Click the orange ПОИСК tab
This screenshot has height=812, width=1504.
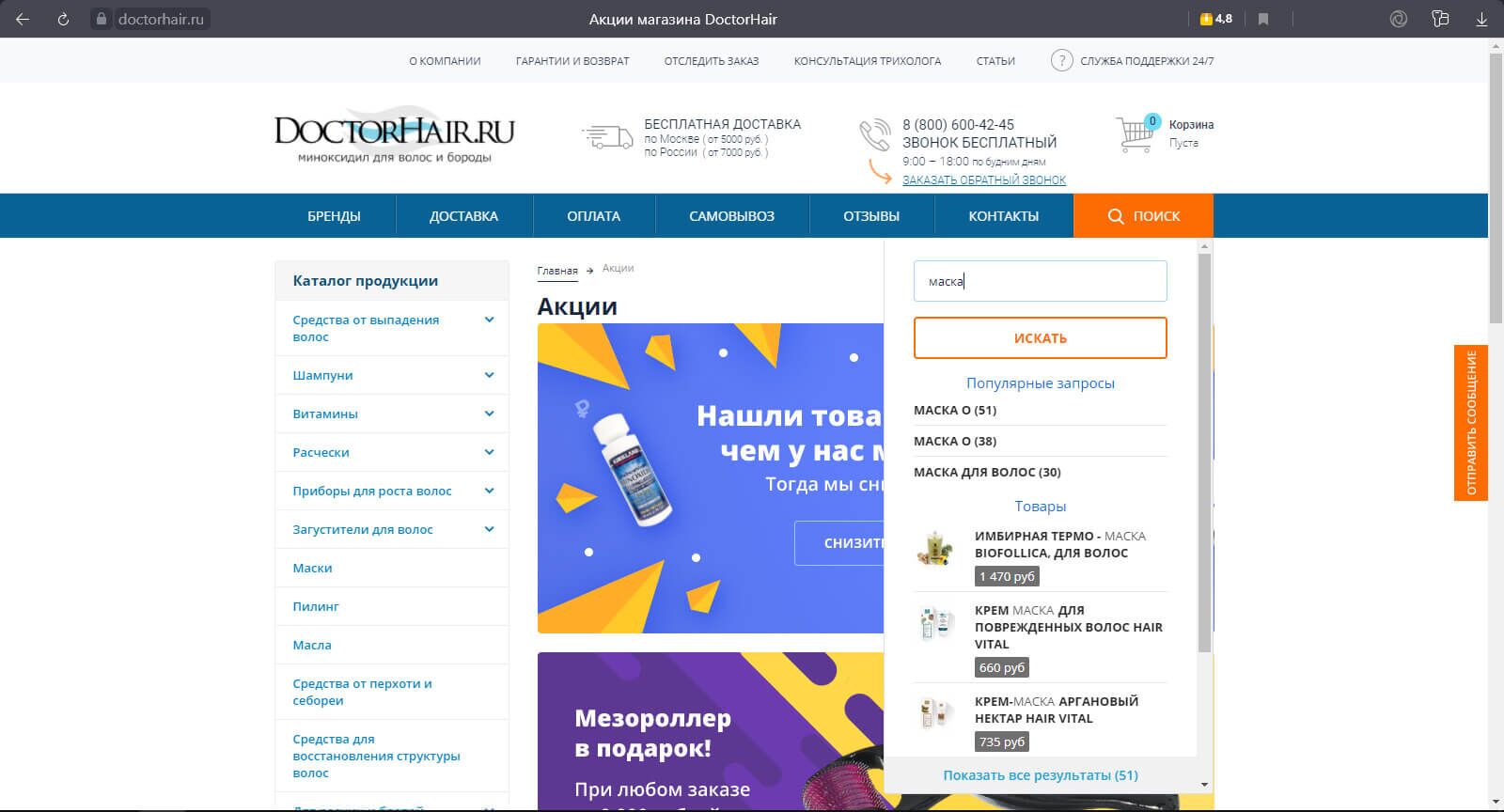tap(1143, 216)
